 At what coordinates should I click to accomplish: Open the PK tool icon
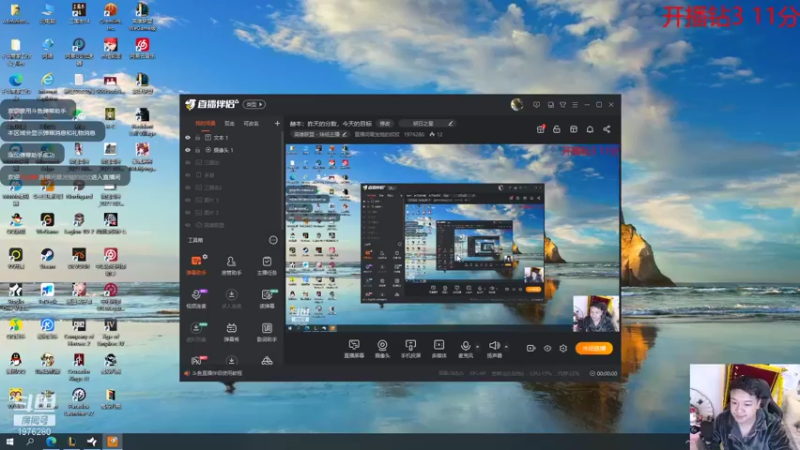point(196,360)
